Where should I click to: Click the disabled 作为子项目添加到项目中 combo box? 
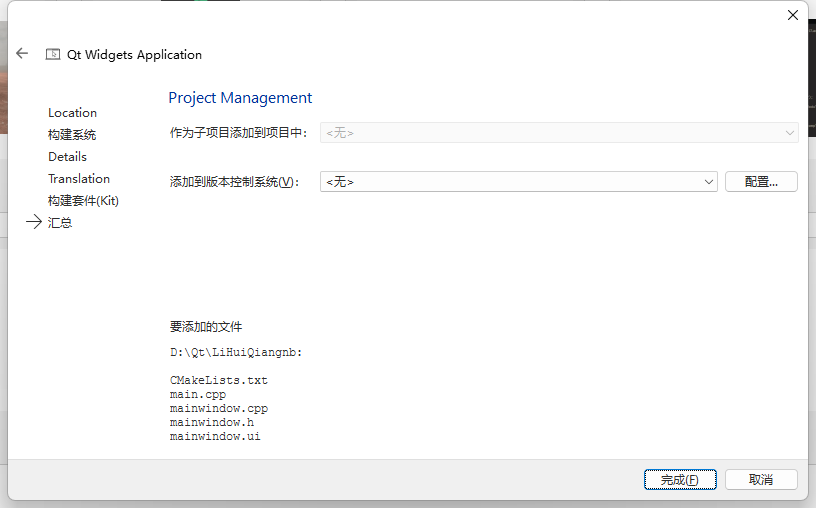coord(559,133)
